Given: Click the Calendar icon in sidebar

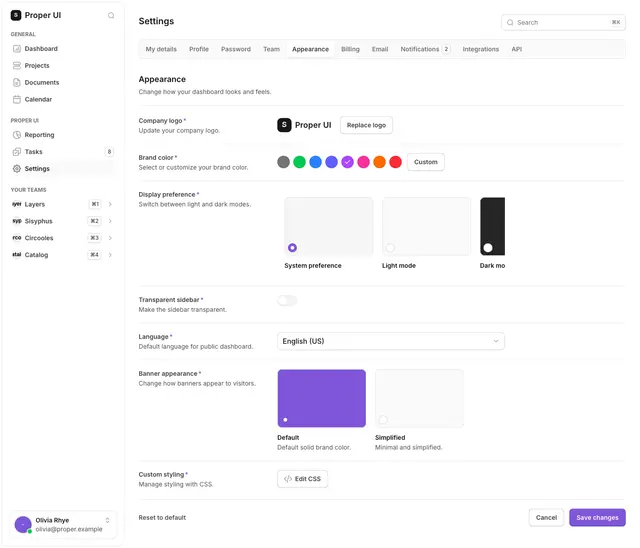Looking at the screenshot, I should click(17, 99).
